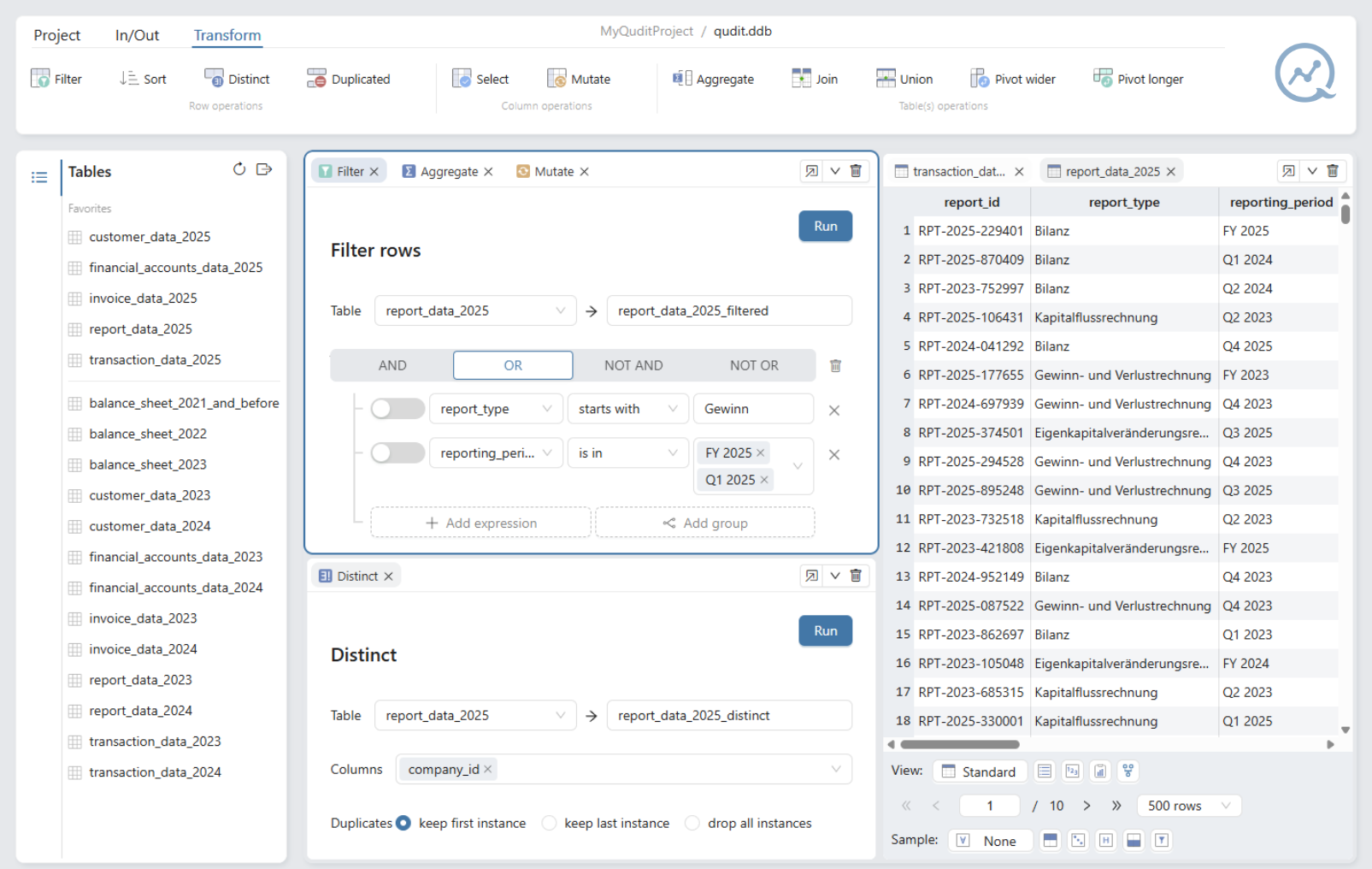Toggle the report_type filter switch
Viewport: 1372px width, 869px height.
coord(397,409)
